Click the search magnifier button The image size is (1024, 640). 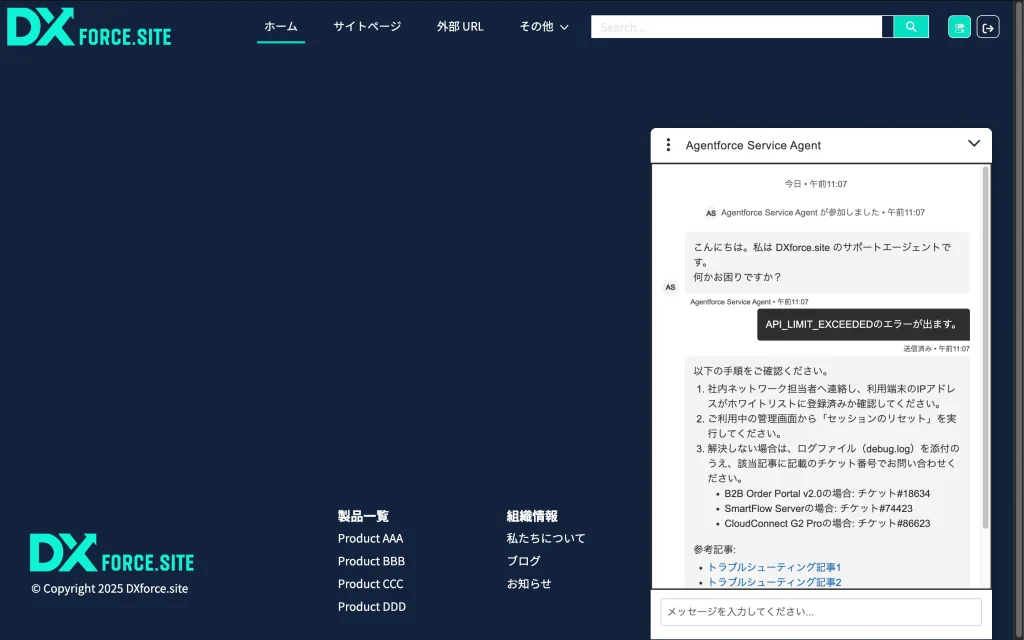pos(910,27)
